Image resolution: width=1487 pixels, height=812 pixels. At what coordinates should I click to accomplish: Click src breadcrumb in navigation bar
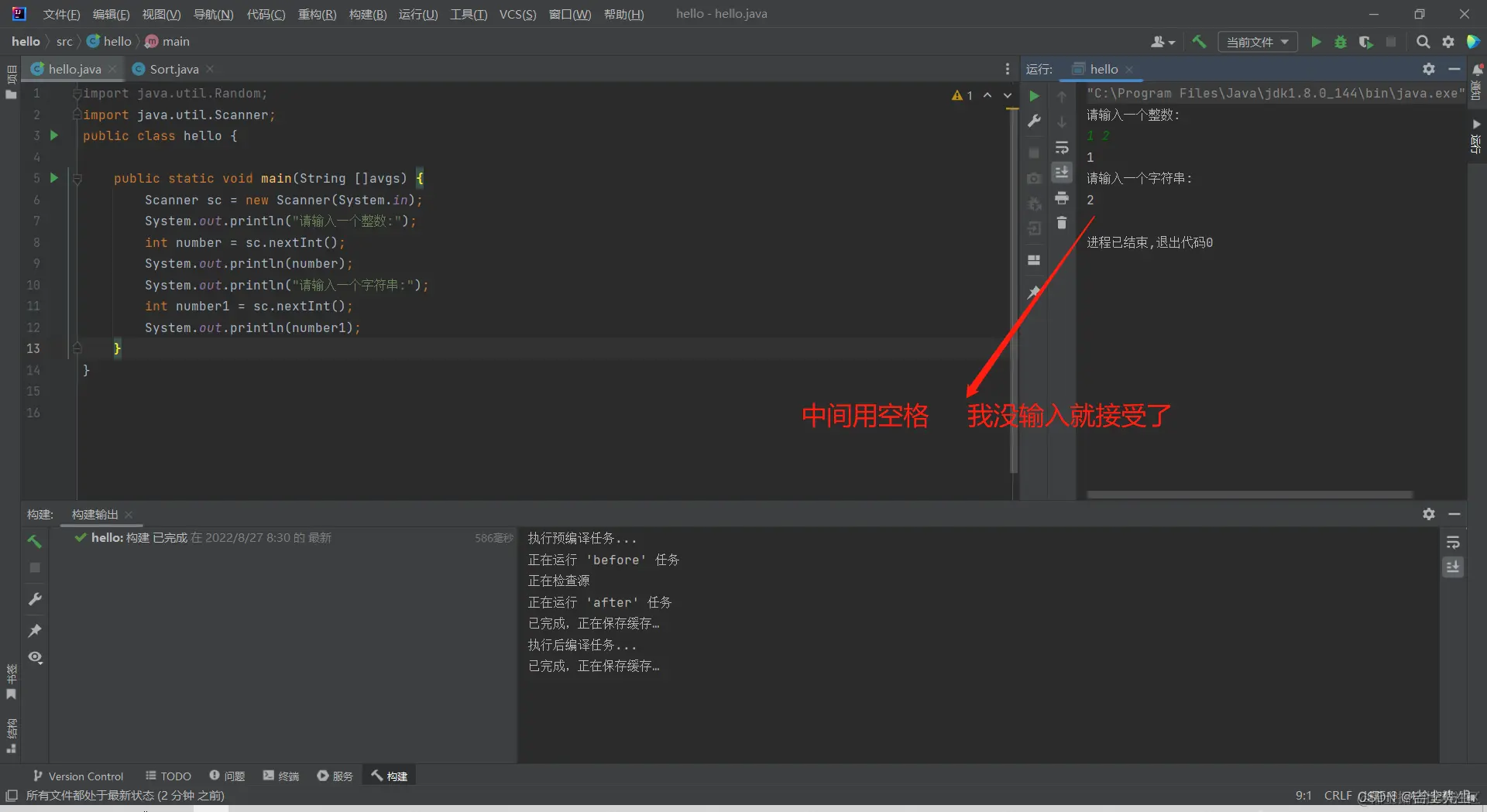tap(64, 42)
